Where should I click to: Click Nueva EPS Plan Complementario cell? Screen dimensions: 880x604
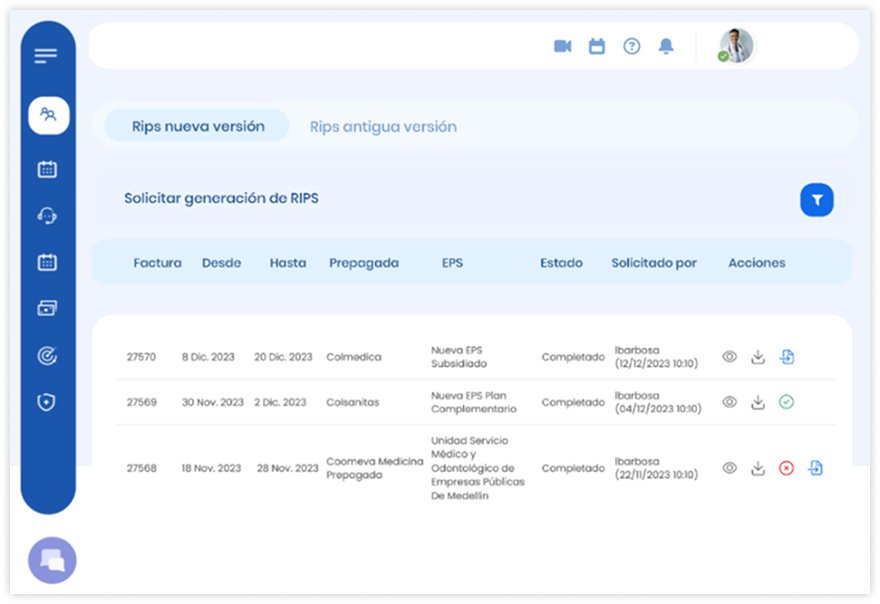tap(473, 402)
